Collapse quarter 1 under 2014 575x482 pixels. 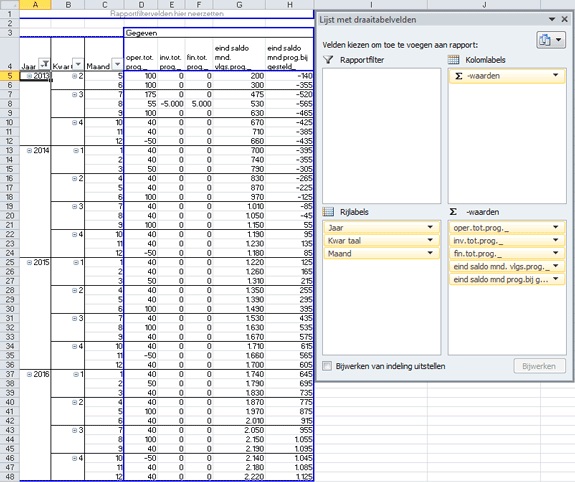coord(75,150)
